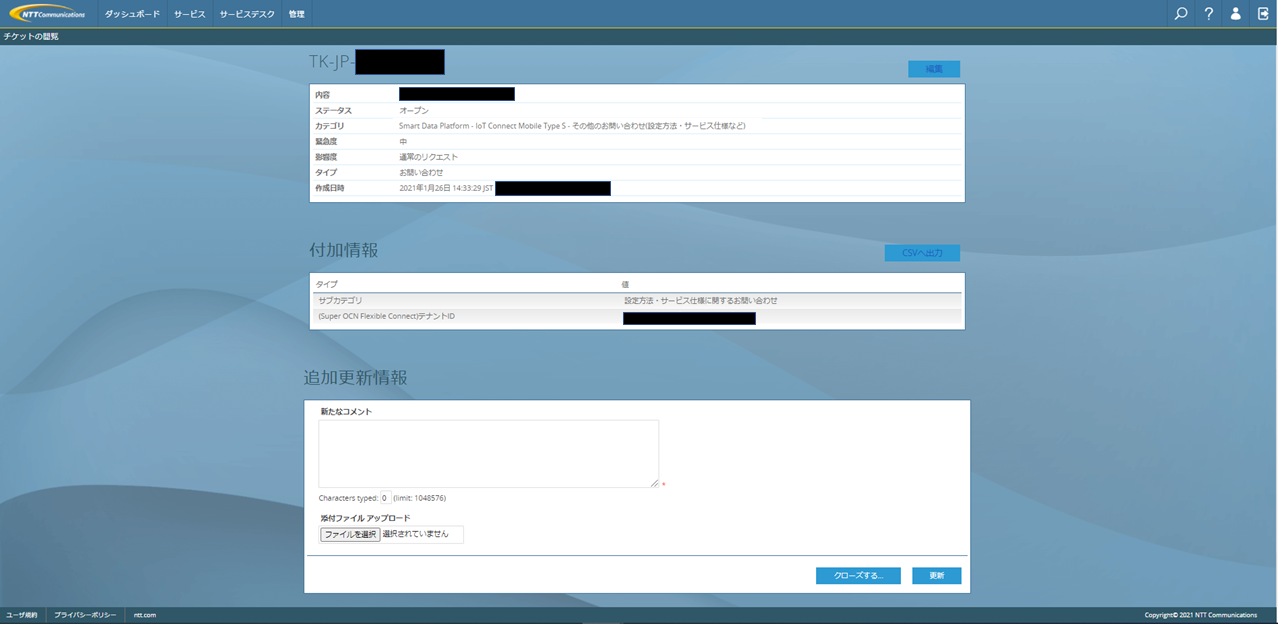
Task: Click the NTT Communications logo
Action: tap(48, 14)
